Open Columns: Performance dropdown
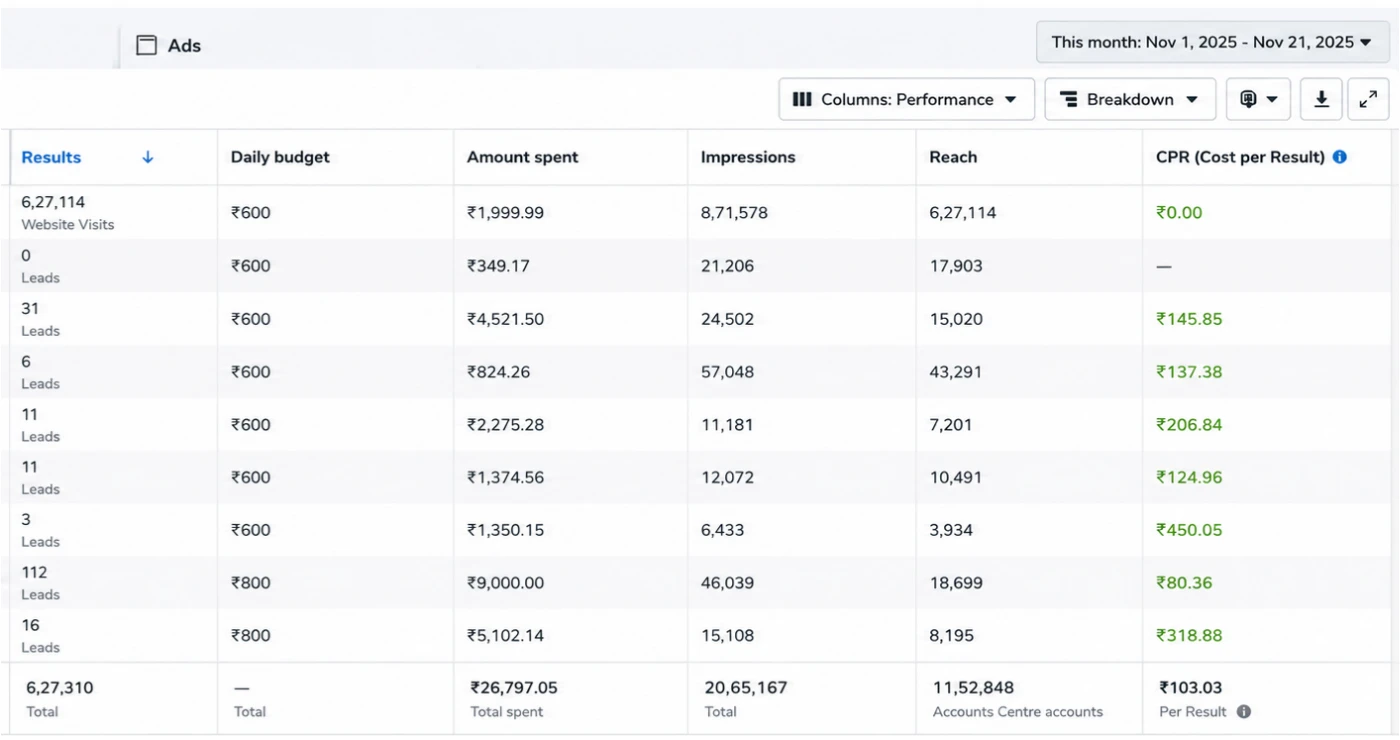Screen dimensions: 1400x740 click(x=906, y=99)
